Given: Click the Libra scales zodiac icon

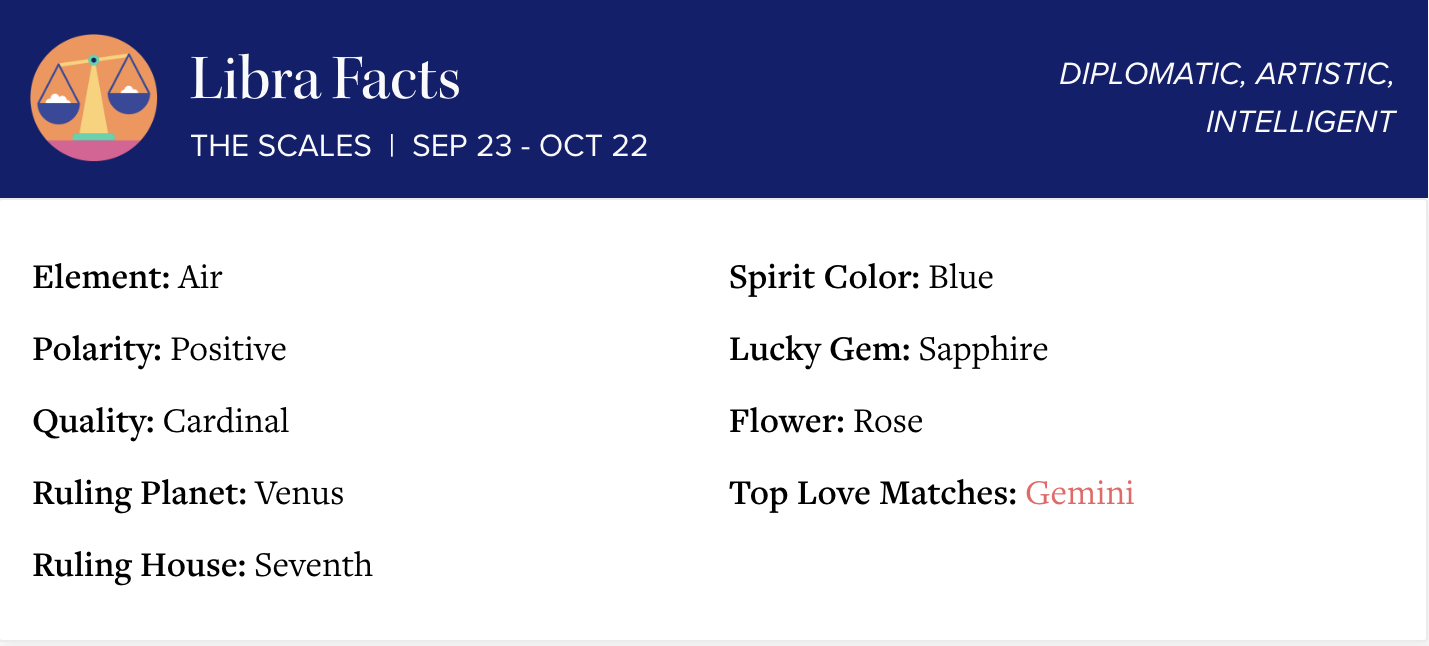Looking at the screenshot, I should 94,98.
